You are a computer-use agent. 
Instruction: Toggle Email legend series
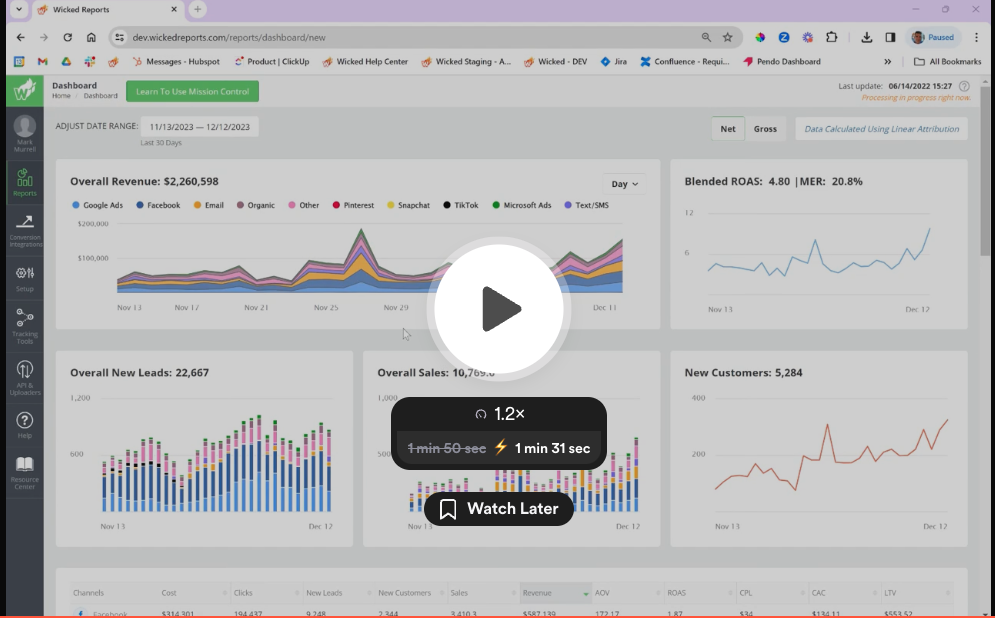[209, 205]
